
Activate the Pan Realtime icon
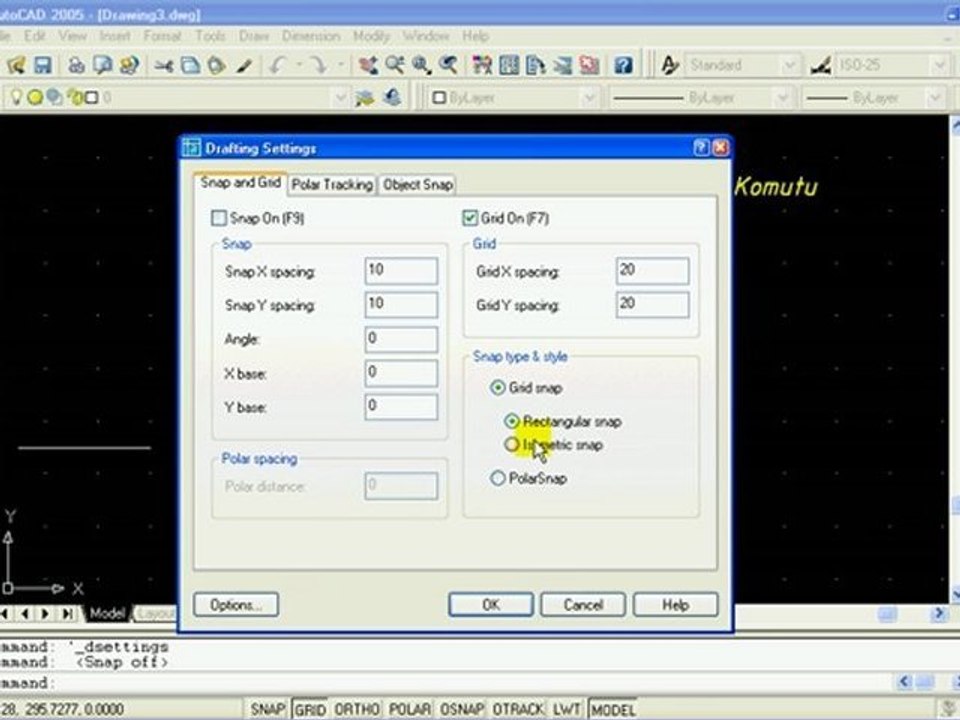pyautogui.click(x=368, y=64)
